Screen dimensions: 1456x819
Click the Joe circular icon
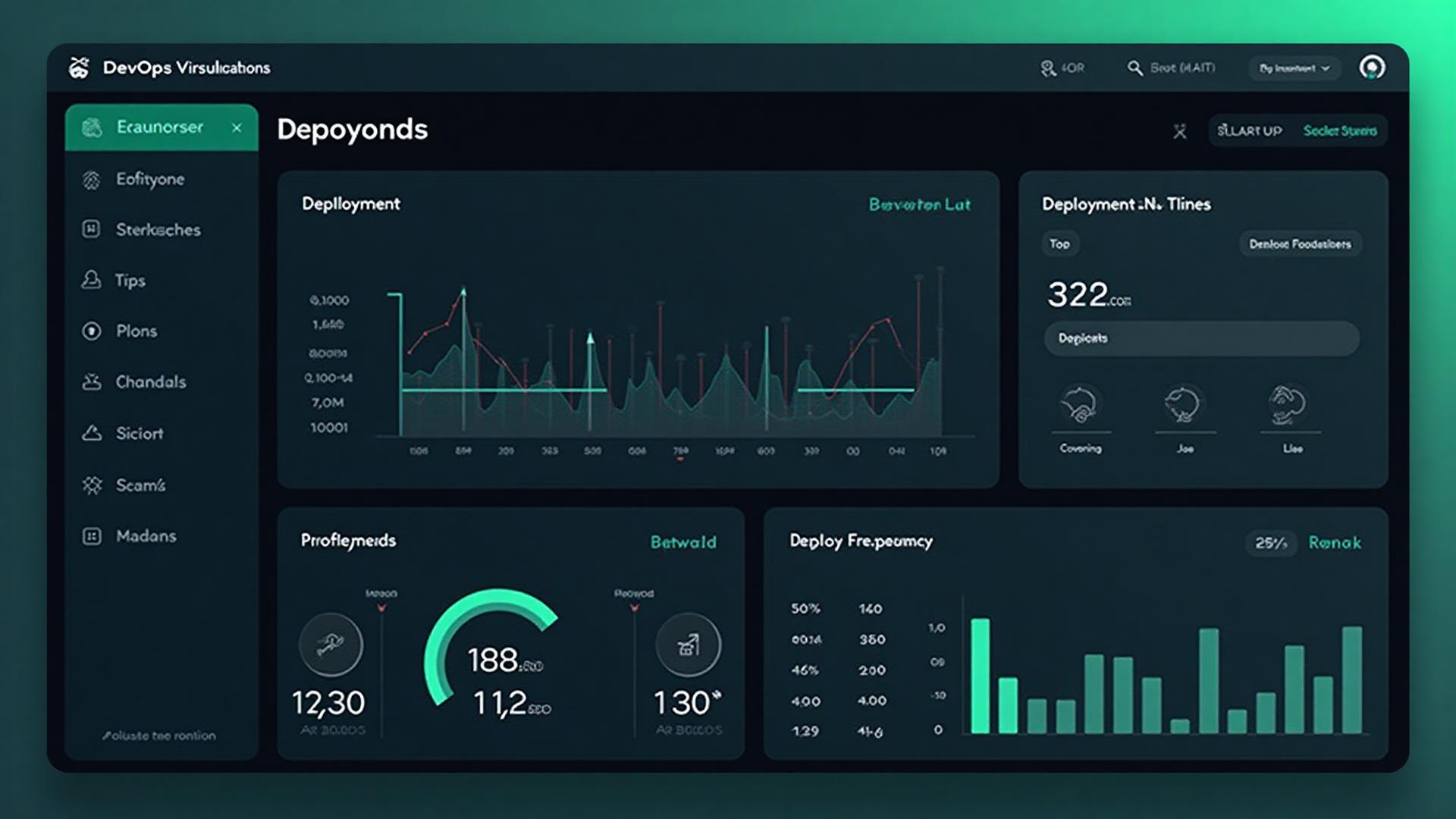pyautogui.click(x=1184, y=404)
